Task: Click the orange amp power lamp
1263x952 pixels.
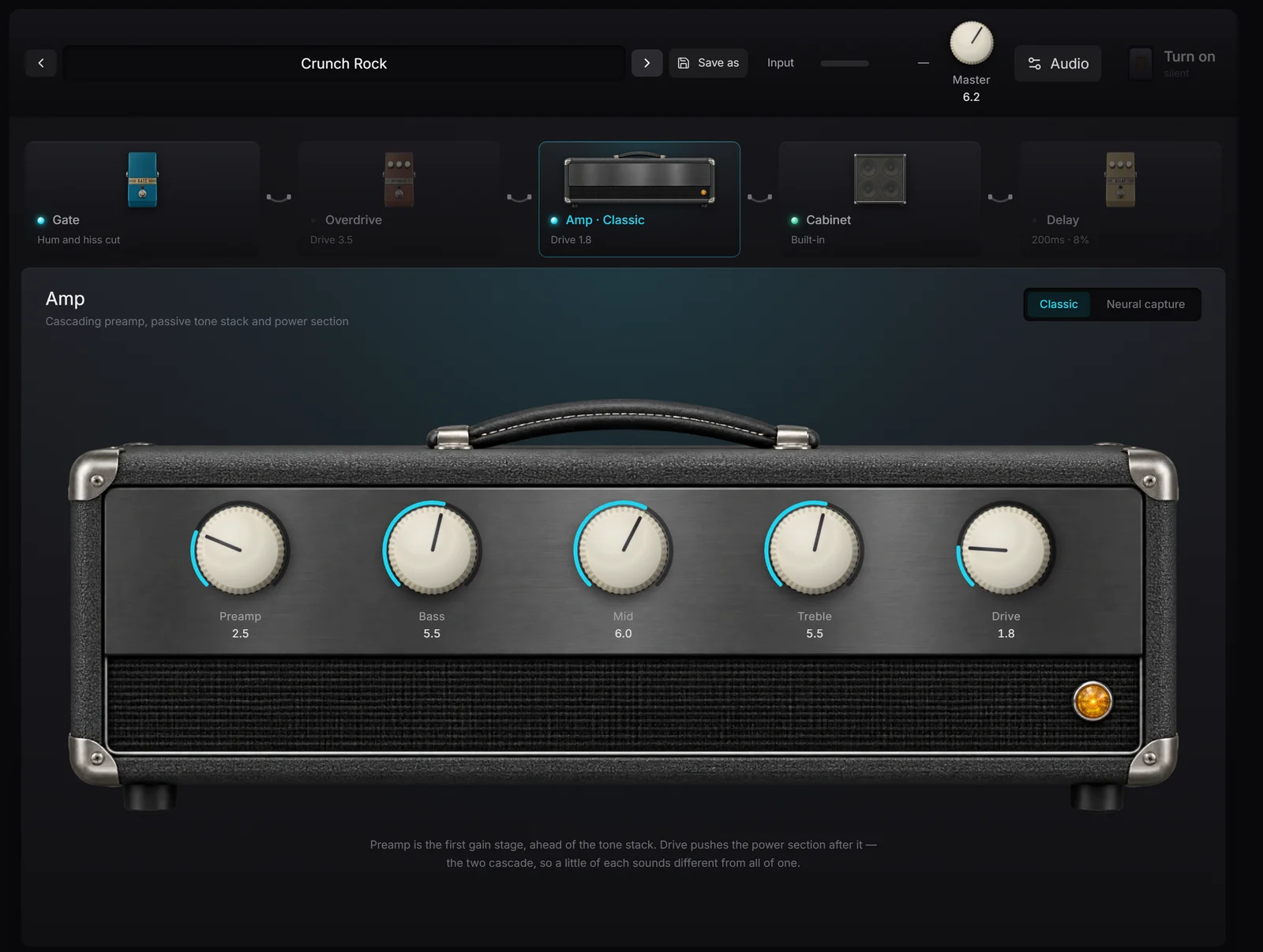Action: pos(1092,701)
